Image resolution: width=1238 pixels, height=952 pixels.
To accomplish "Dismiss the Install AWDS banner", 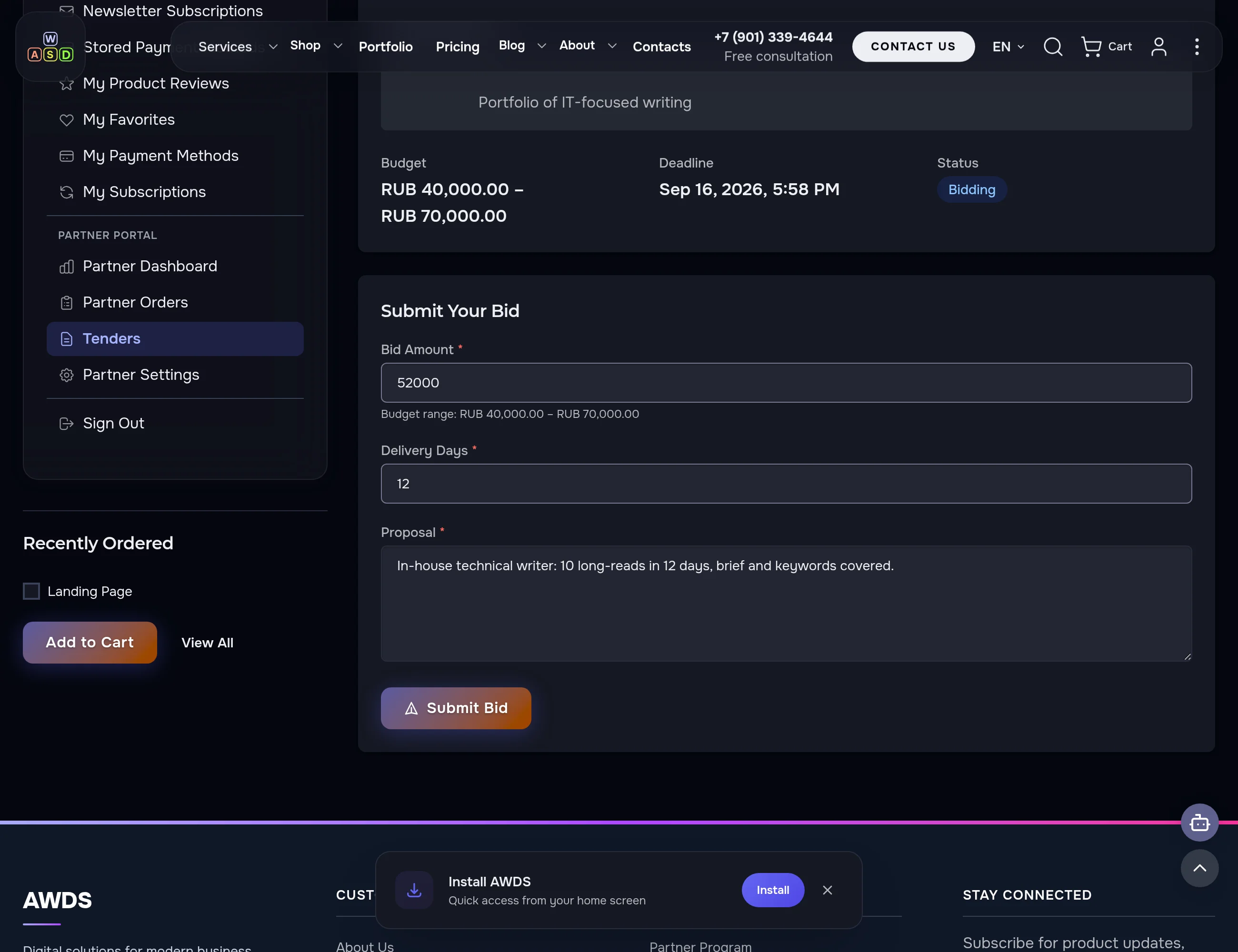I will (x=828, y=890).
